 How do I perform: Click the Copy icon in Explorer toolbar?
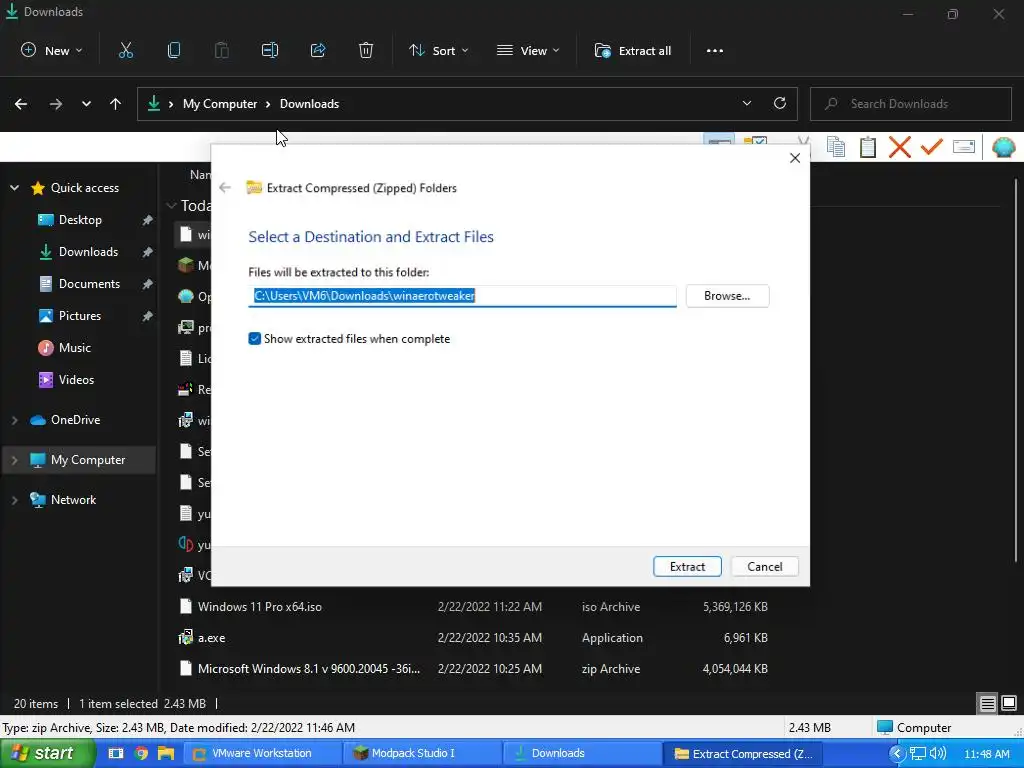click(174, 50)
